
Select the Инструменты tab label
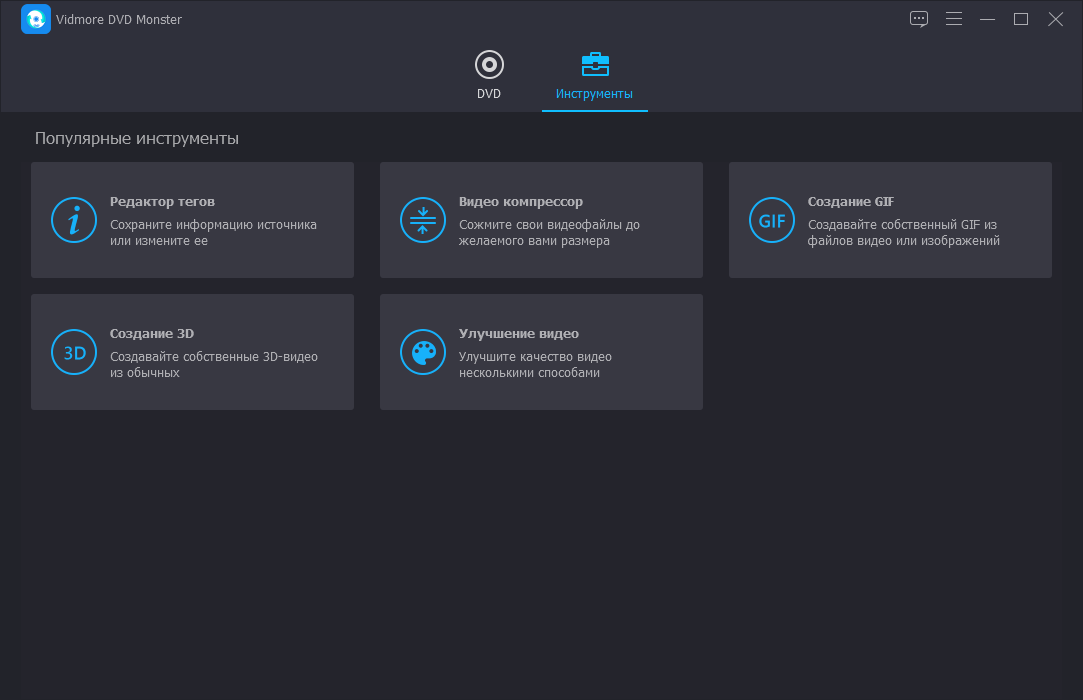(x=594, y=93)
